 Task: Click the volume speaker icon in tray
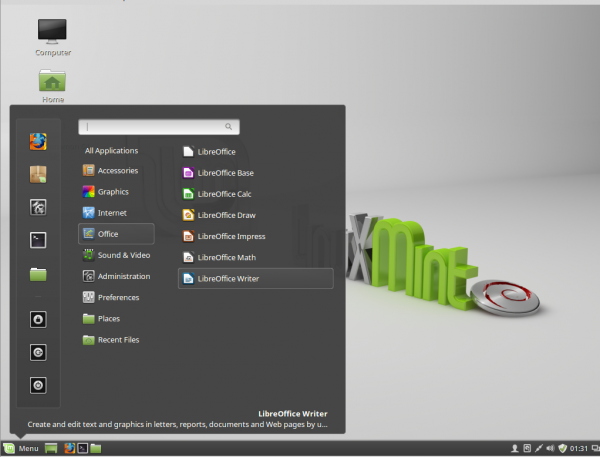tap(550, 448)
